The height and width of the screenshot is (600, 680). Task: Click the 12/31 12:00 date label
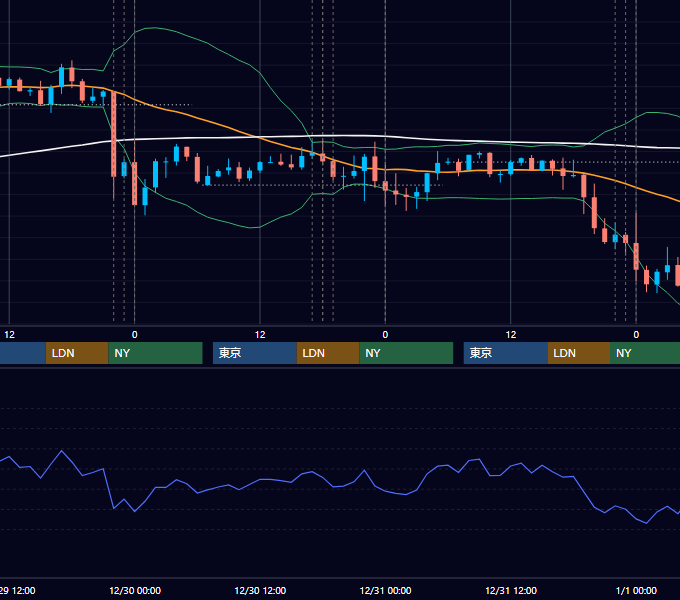[x=511, y=590]
